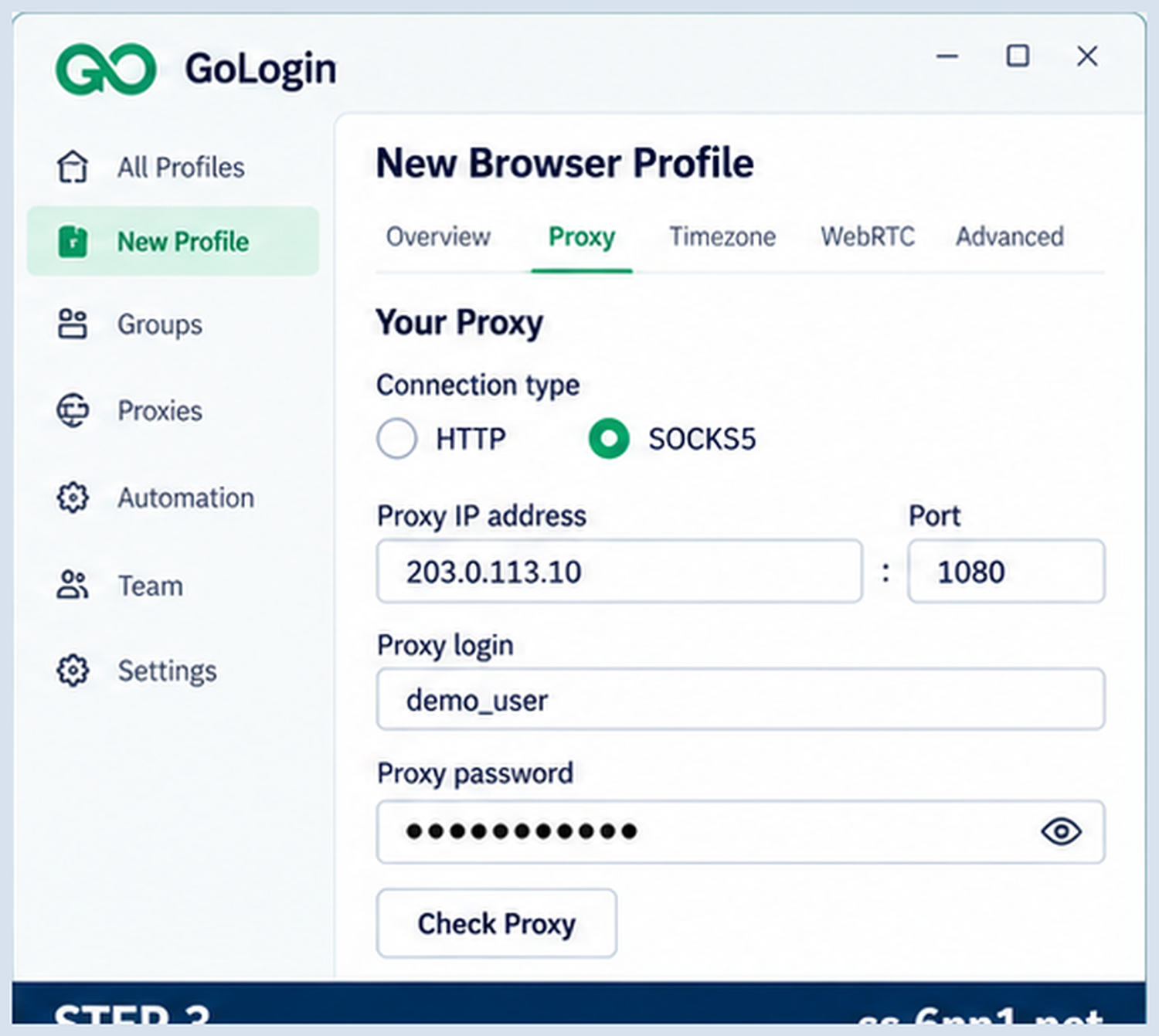This screenshot has height=1036, width=1159.
Task: Open Proxies label in sidebar
Action: (160, 411)
